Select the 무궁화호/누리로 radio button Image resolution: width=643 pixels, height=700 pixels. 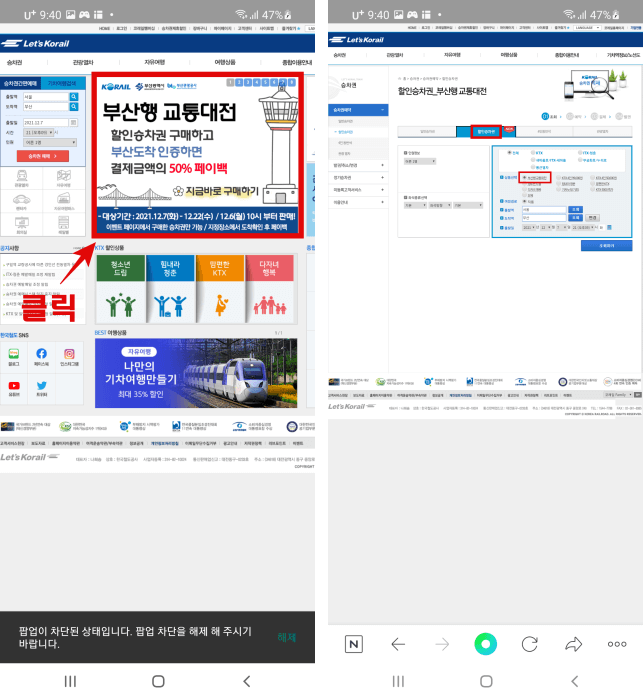point(580,160)
